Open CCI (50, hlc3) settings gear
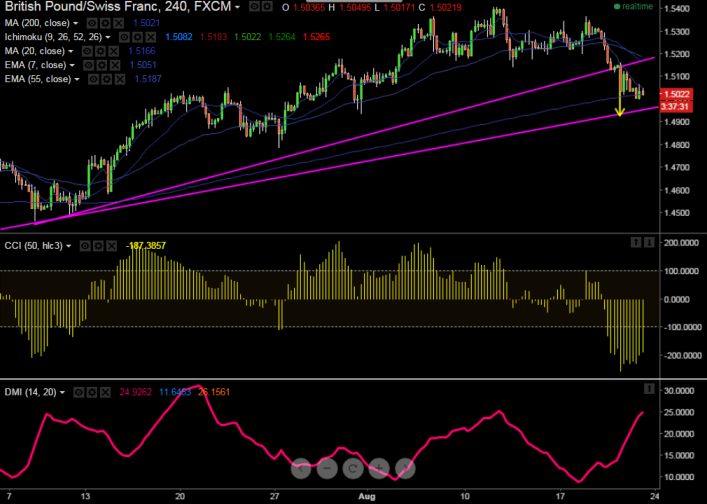 pos(98,246)
